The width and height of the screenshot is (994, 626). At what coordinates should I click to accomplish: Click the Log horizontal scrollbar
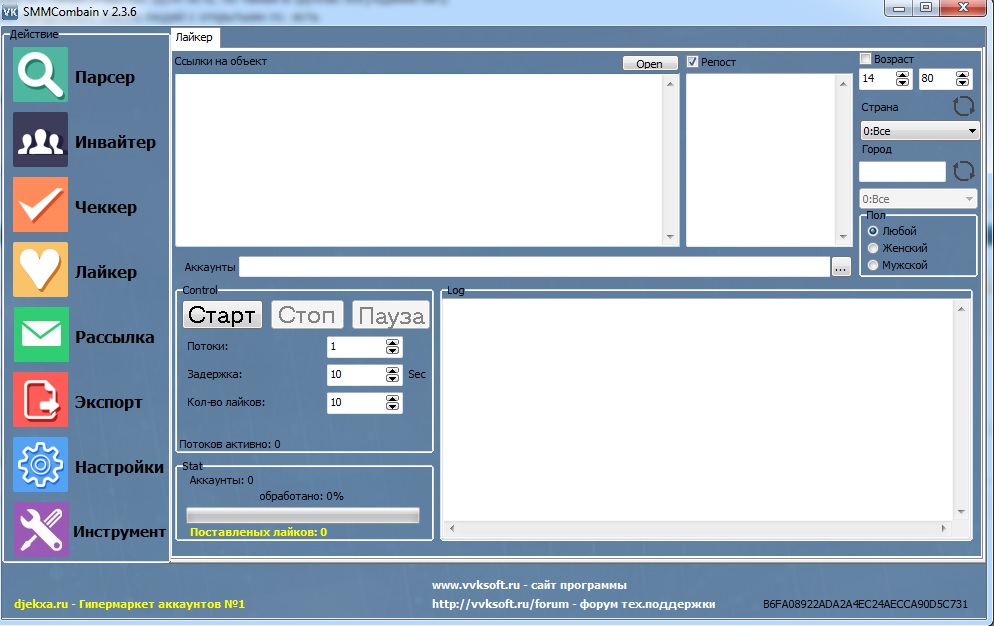click(697, 528)
